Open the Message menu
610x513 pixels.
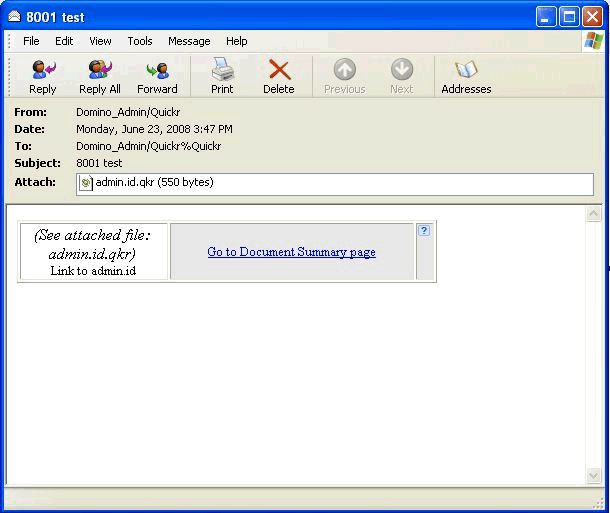pos(189,41)
